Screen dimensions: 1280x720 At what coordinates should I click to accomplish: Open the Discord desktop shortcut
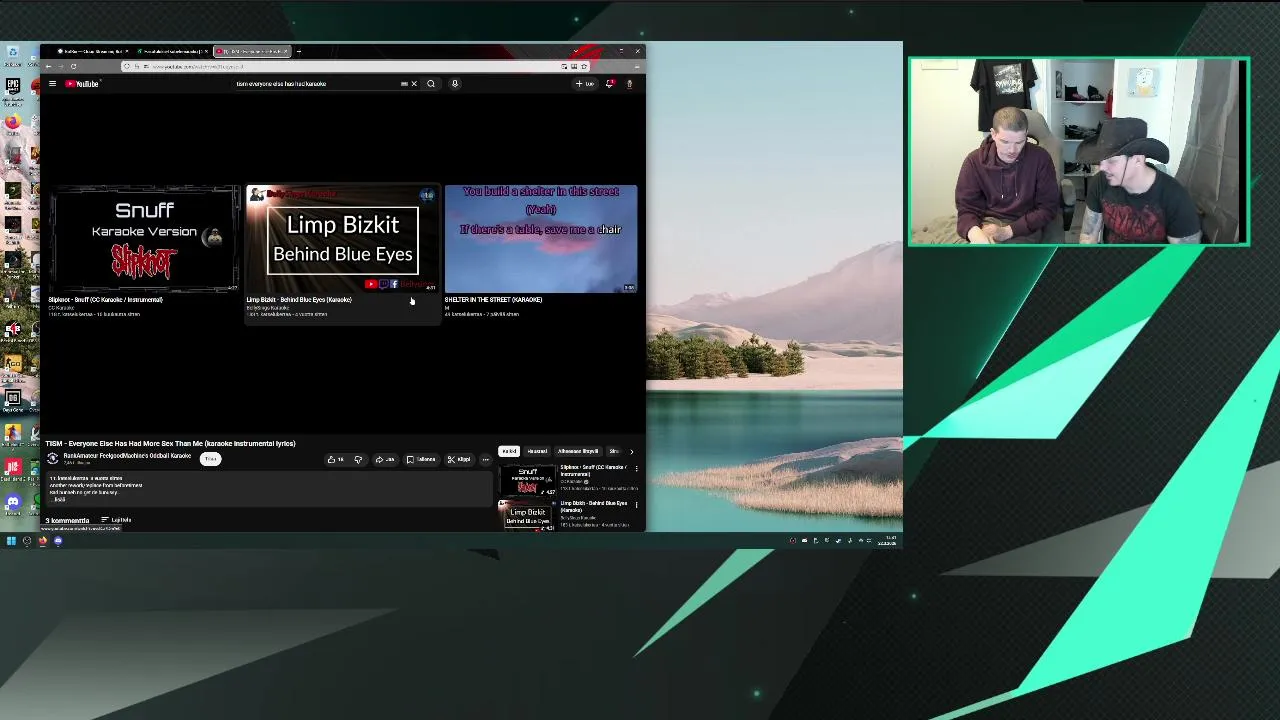[12, 502]
